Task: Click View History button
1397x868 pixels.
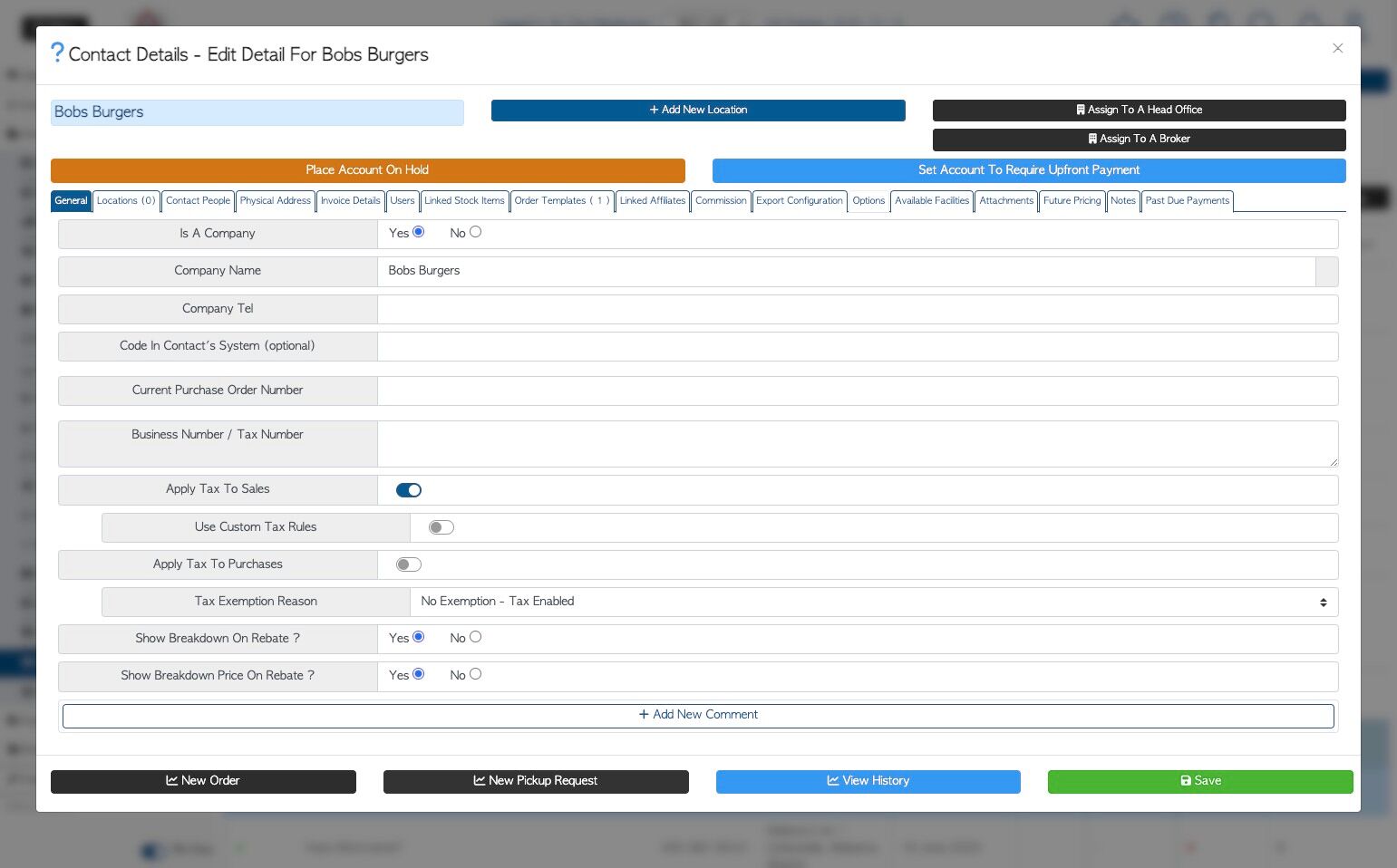Action: 868,781
